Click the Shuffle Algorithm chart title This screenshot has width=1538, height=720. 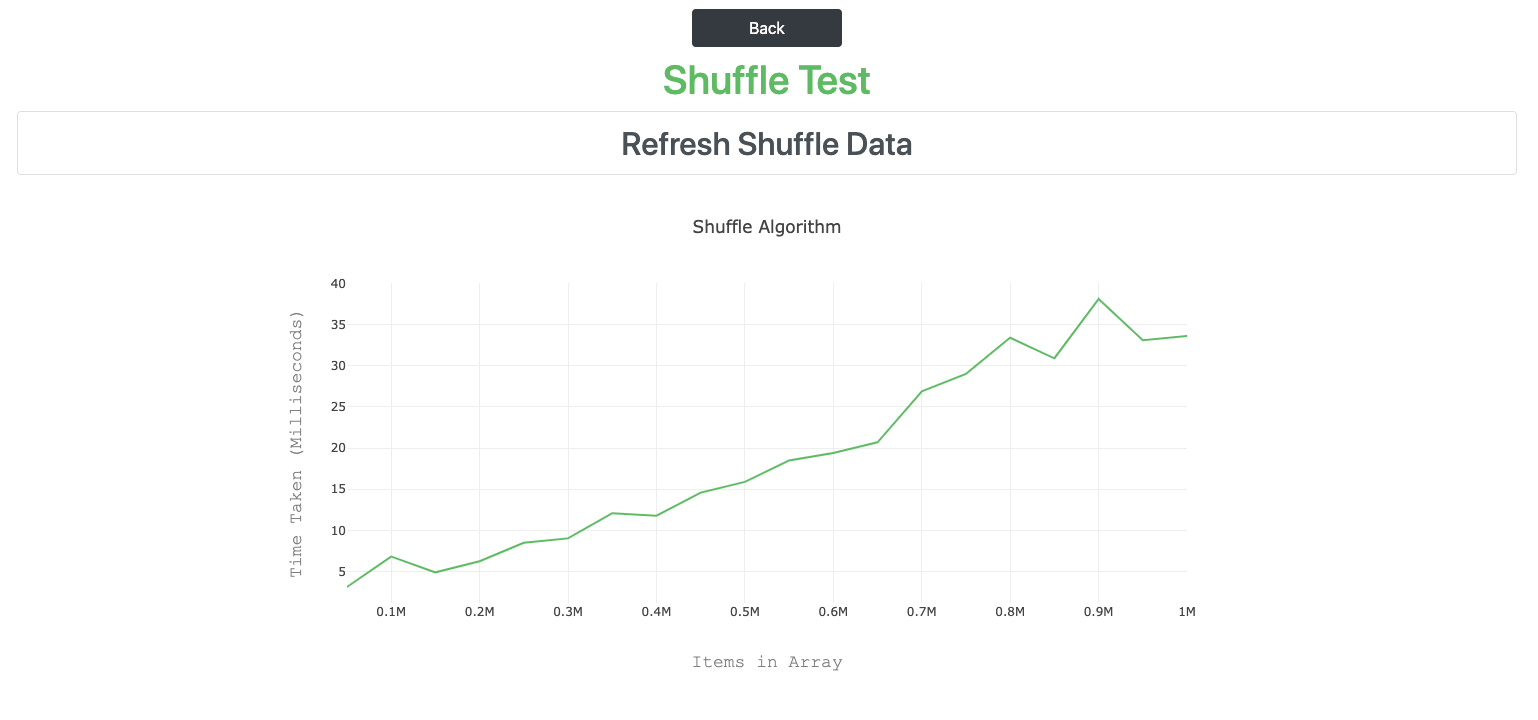click(766, 227)
